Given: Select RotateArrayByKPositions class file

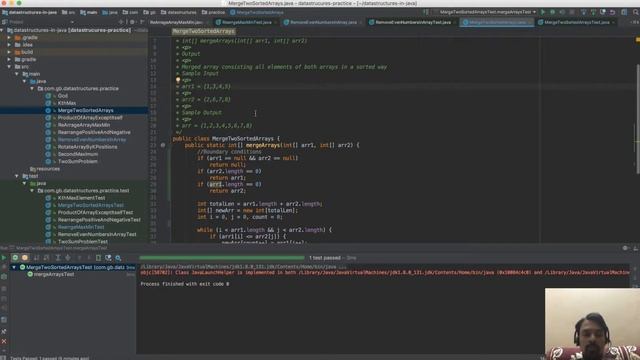Looking at the screenshot, I should click(87, 147).
